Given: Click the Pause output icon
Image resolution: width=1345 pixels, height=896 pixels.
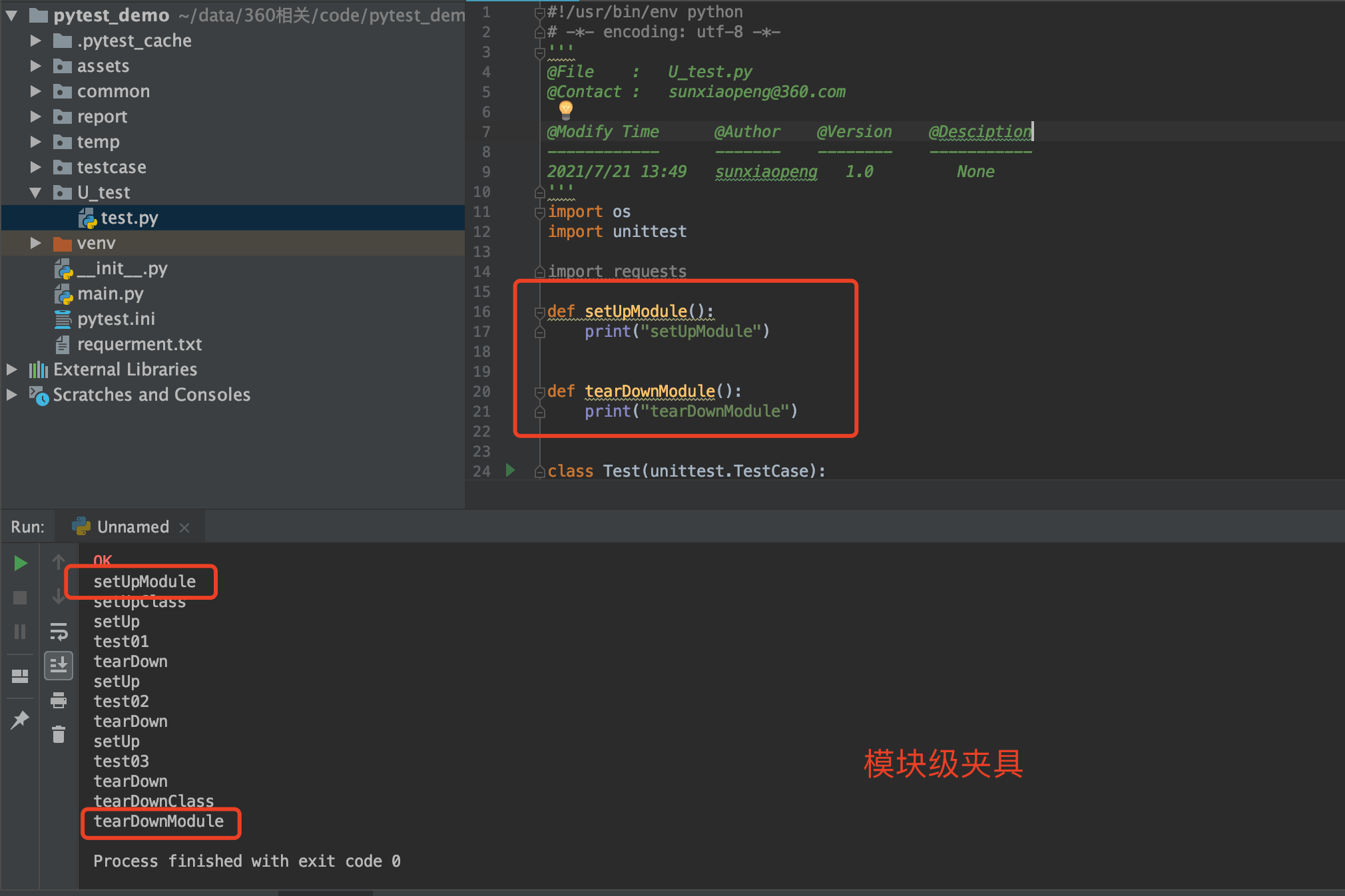Looking at the screenshot, I should [x=20, y=631].
